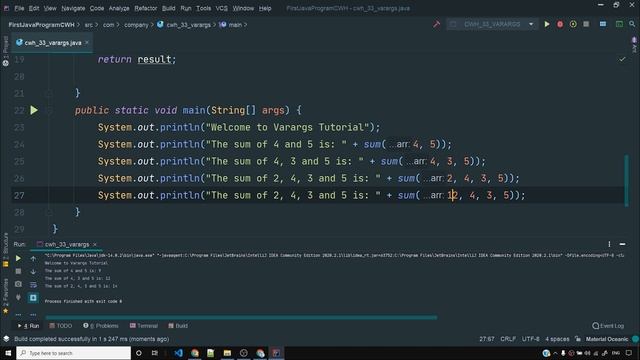This screenshot has height=360, width=640.
Task: Click the 4 spaces indent selector
Action: tap(557, 339)
